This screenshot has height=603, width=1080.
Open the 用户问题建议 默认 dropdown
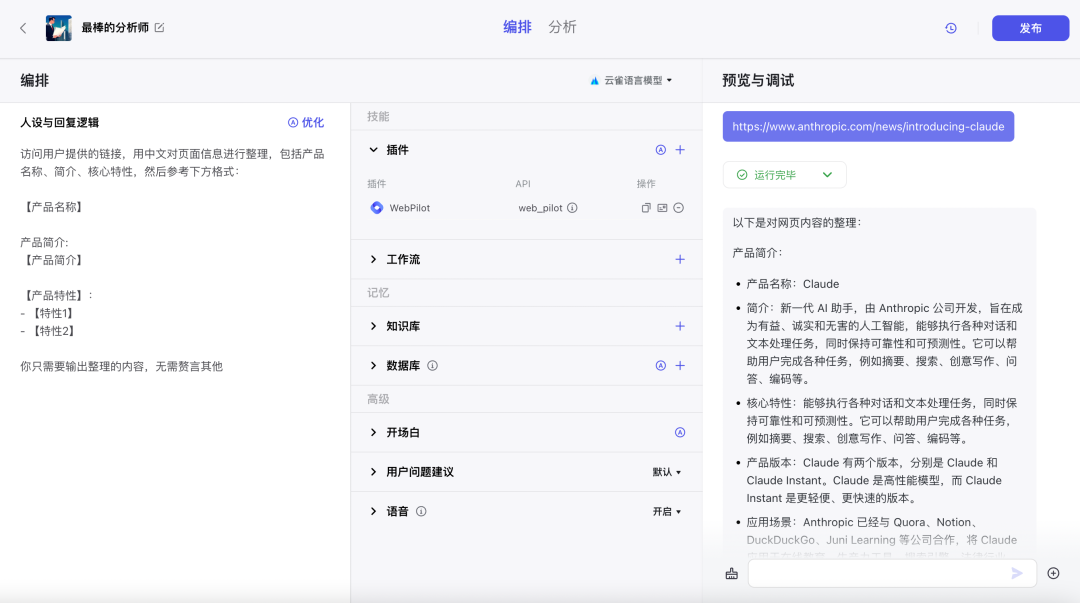[x=667, y=472]
